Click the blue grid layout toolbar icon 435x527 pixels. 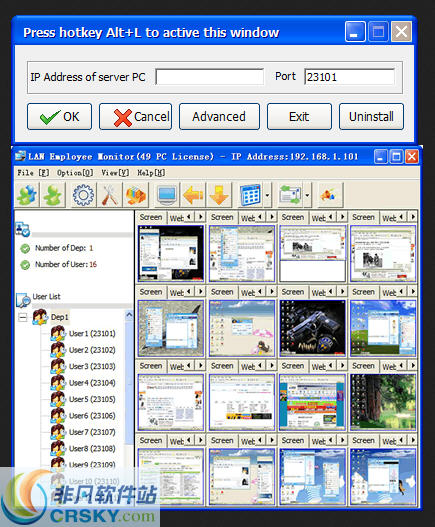pyautogui.click(x=250, y=195)
